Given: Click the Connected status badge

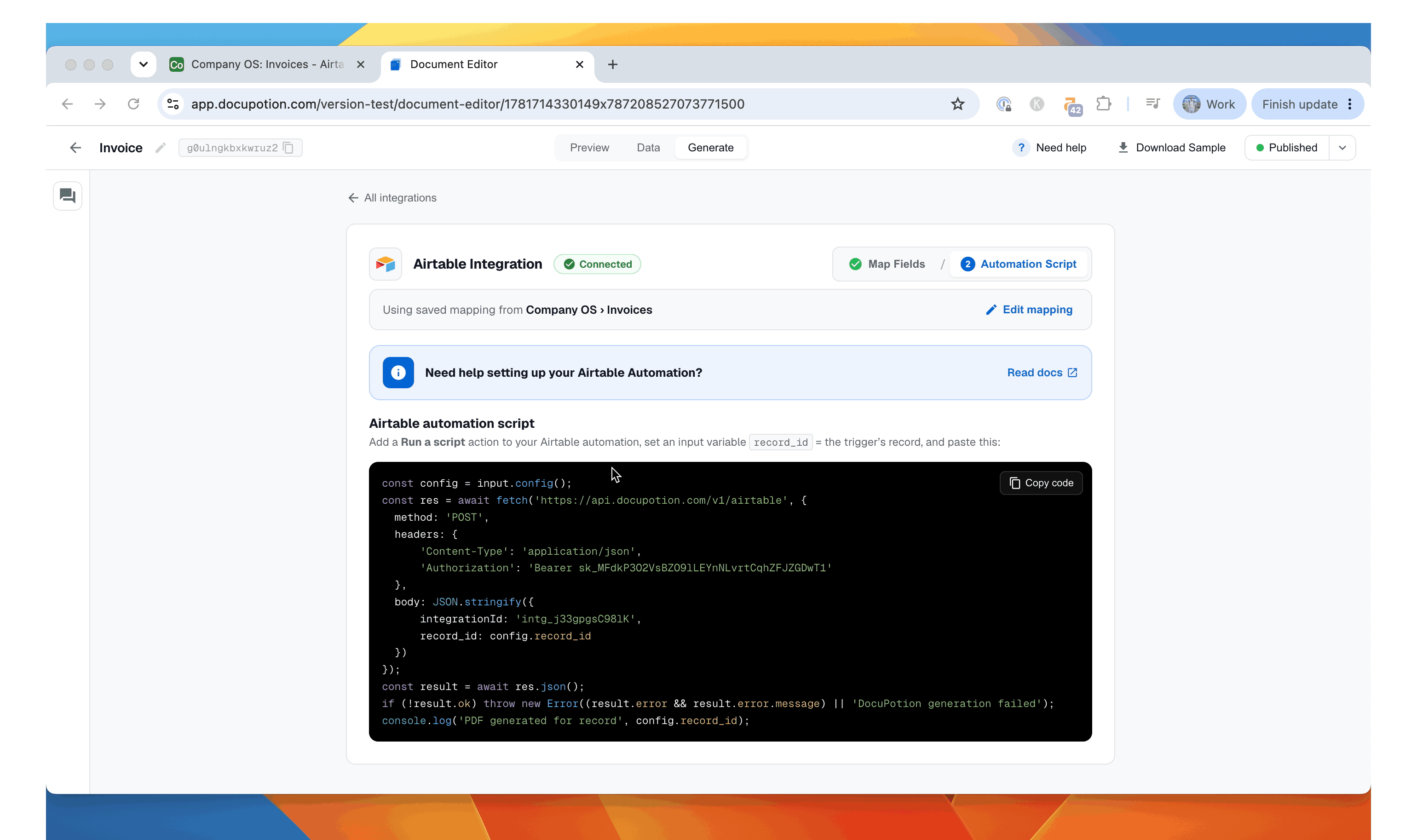Looking at the screenshot, I should click(x=597, y=264).
